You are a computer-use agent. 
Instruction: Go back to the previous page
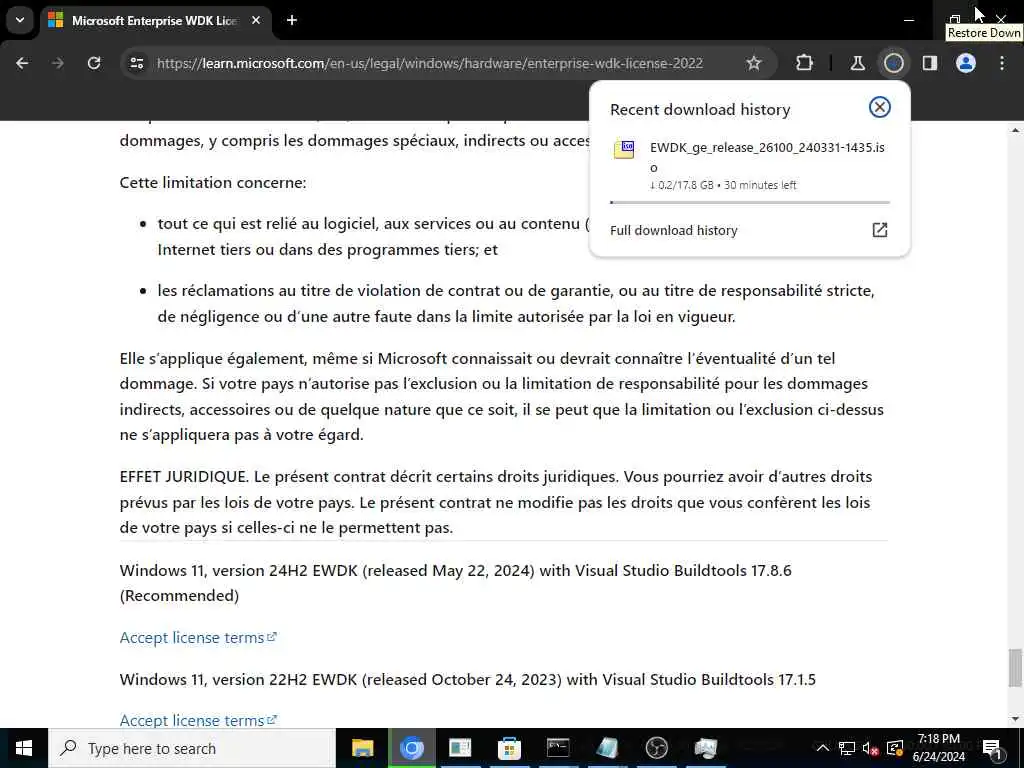(22, 63)
